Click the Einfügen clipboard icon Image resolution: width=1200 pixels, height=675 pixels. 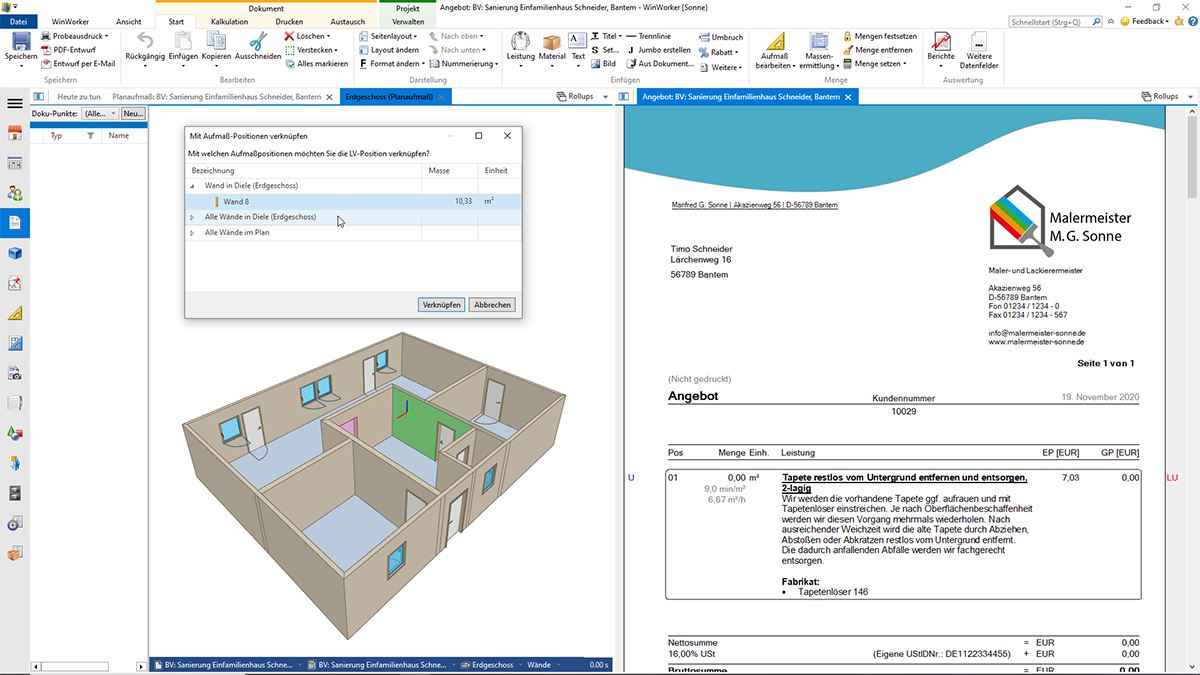click(183, 41)
